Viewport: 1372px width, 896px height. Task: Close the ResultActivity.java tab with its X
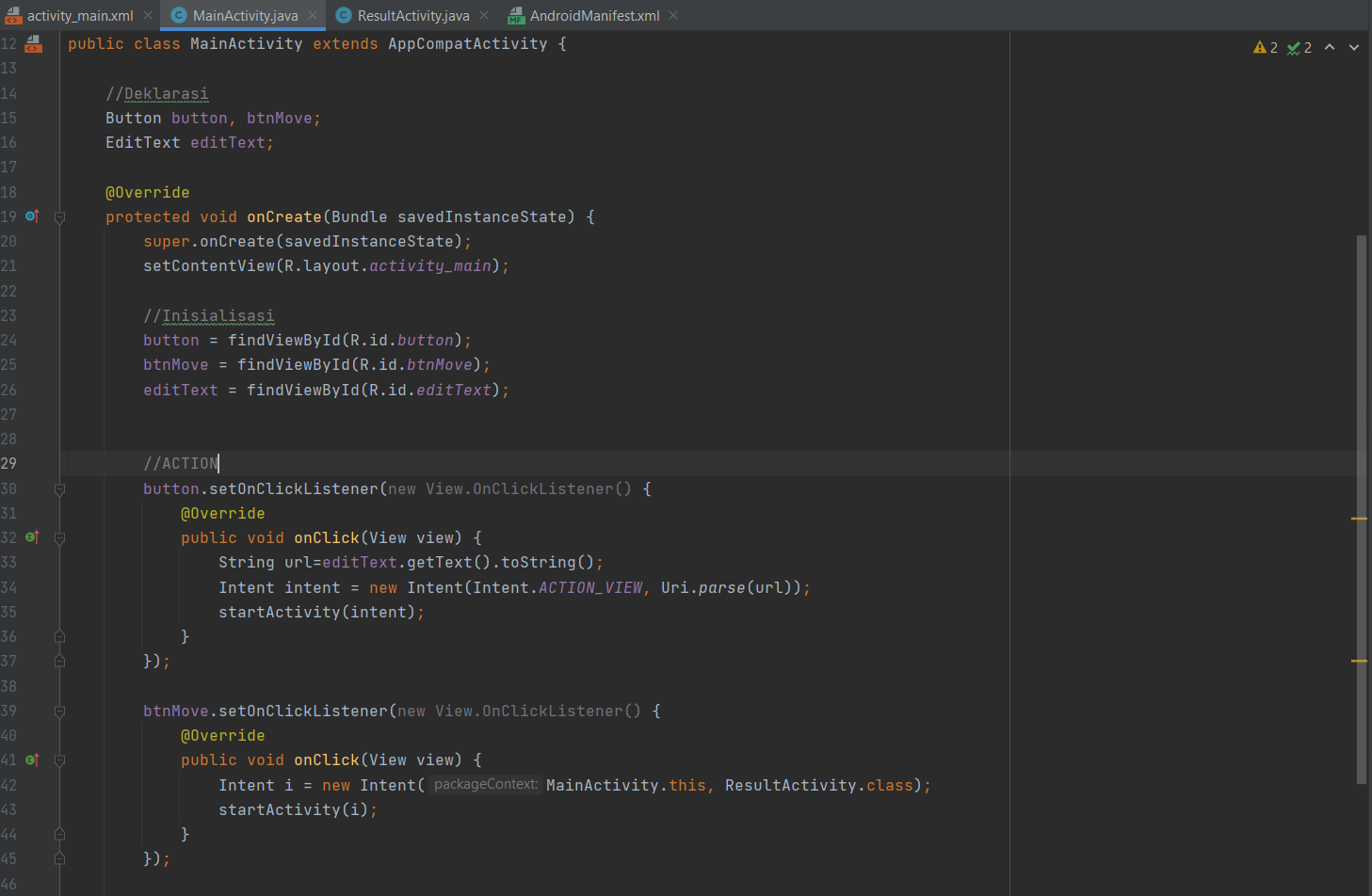[x=486, y=15]
